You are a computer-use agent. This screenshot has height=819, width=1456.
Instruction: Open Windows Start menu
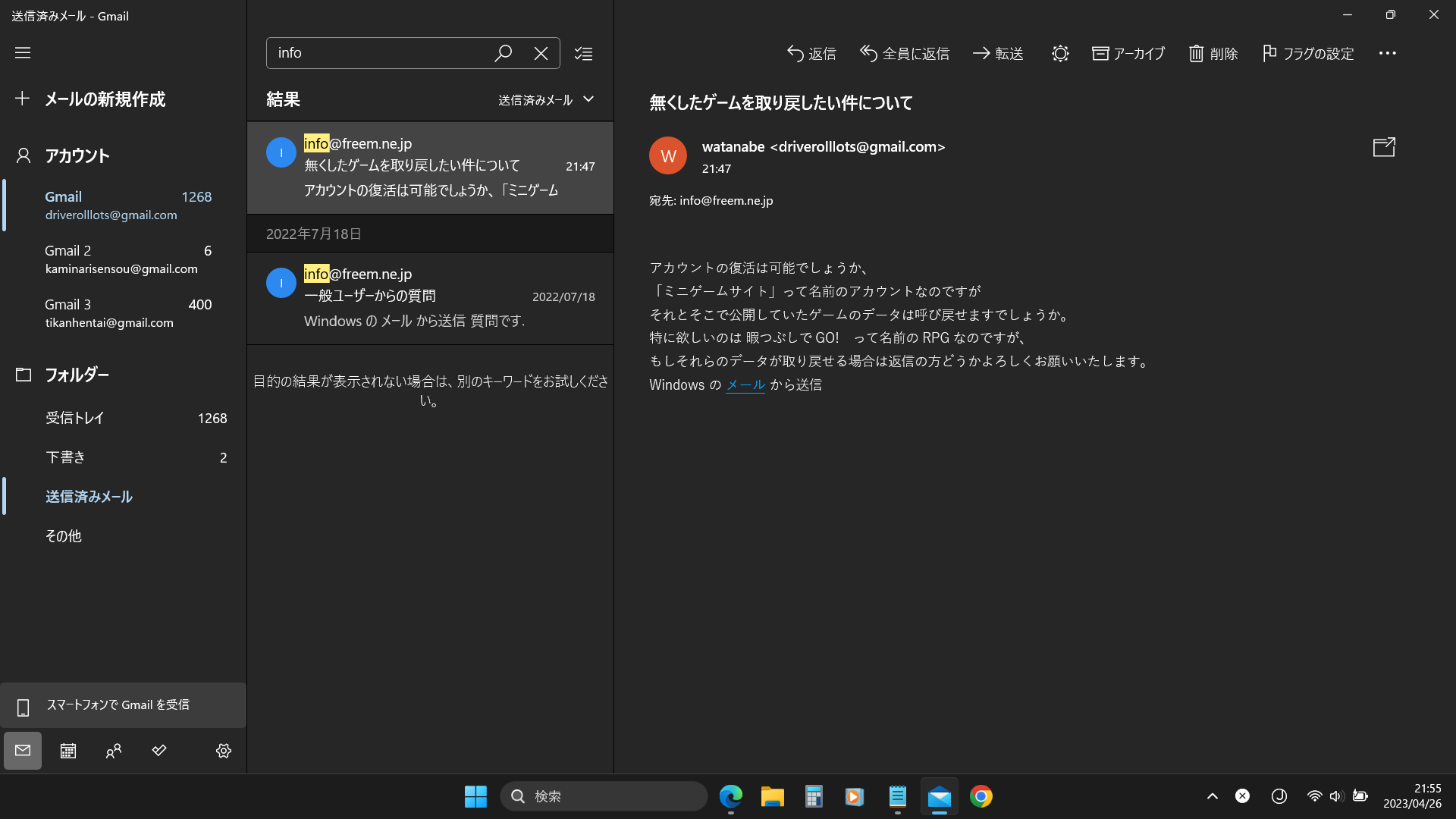(475, 796)
